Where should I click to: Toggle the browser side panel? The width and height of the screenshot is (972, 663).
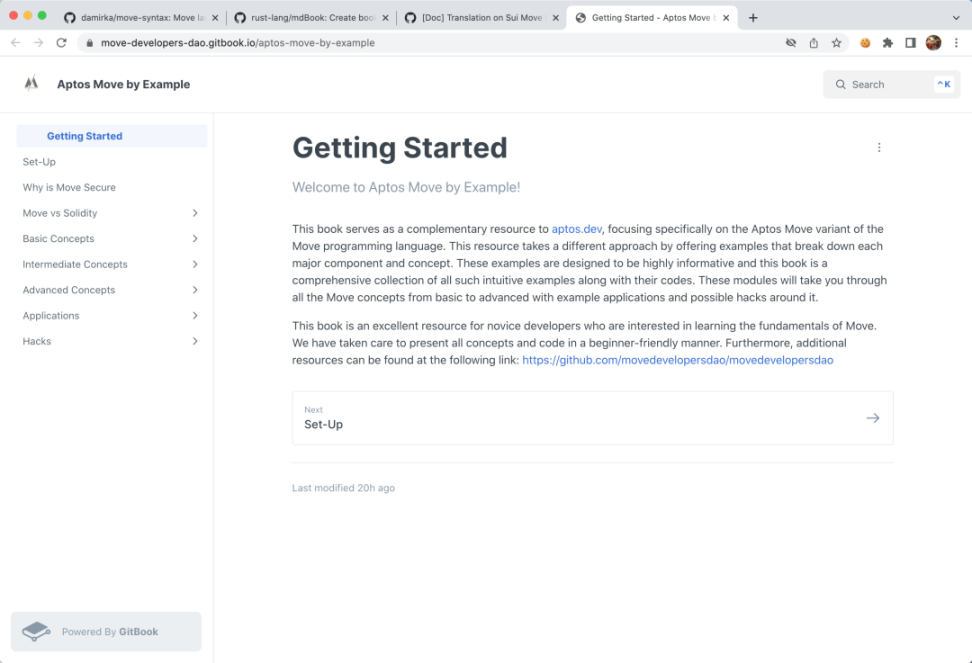tap(910, 43)
